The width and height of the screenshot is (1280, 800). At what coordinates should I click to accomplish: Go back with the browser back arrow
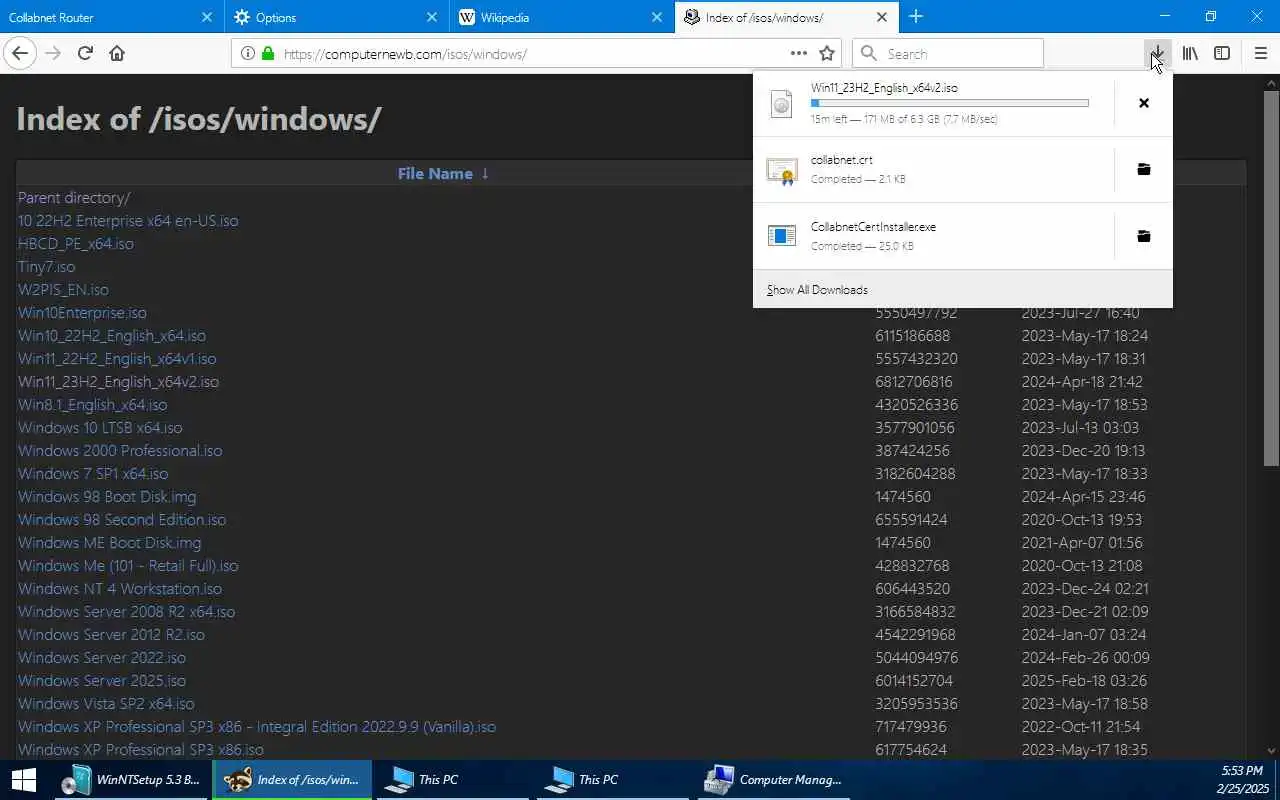20,53
